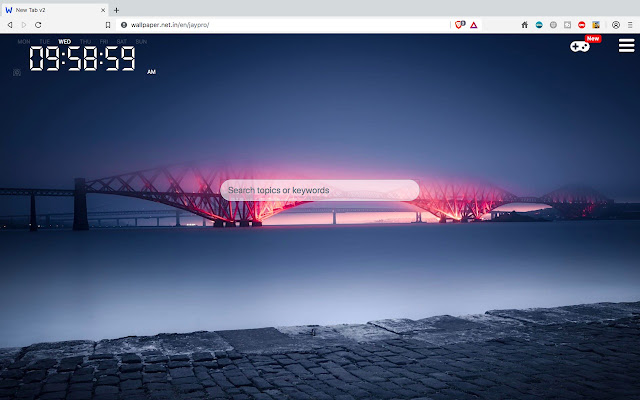
Task: Click the Brave Shields lion icon
Action: click(459, 25)
